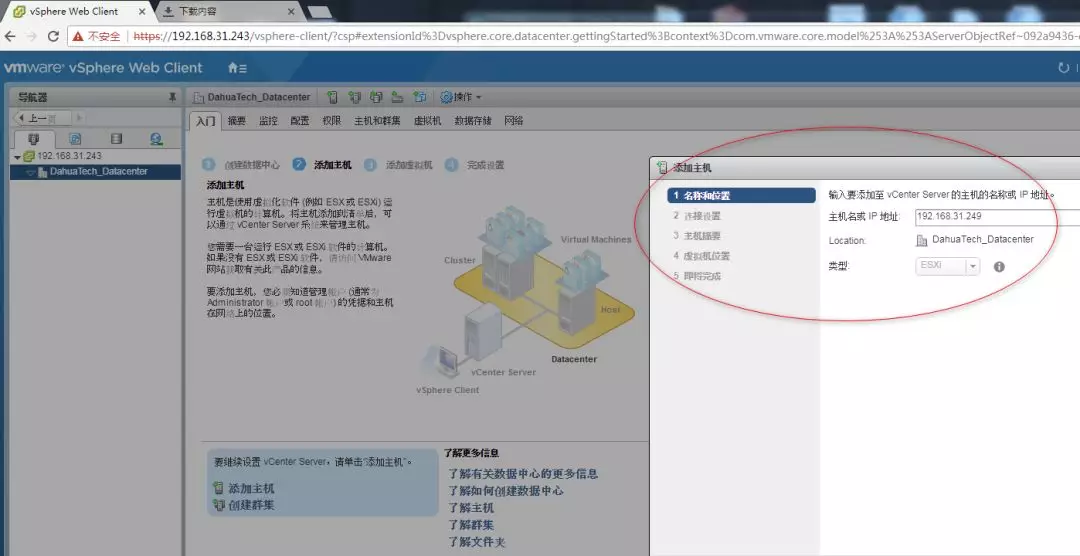
Task: Click the 上一页 back button in navigator
Action: click(41, 118)
